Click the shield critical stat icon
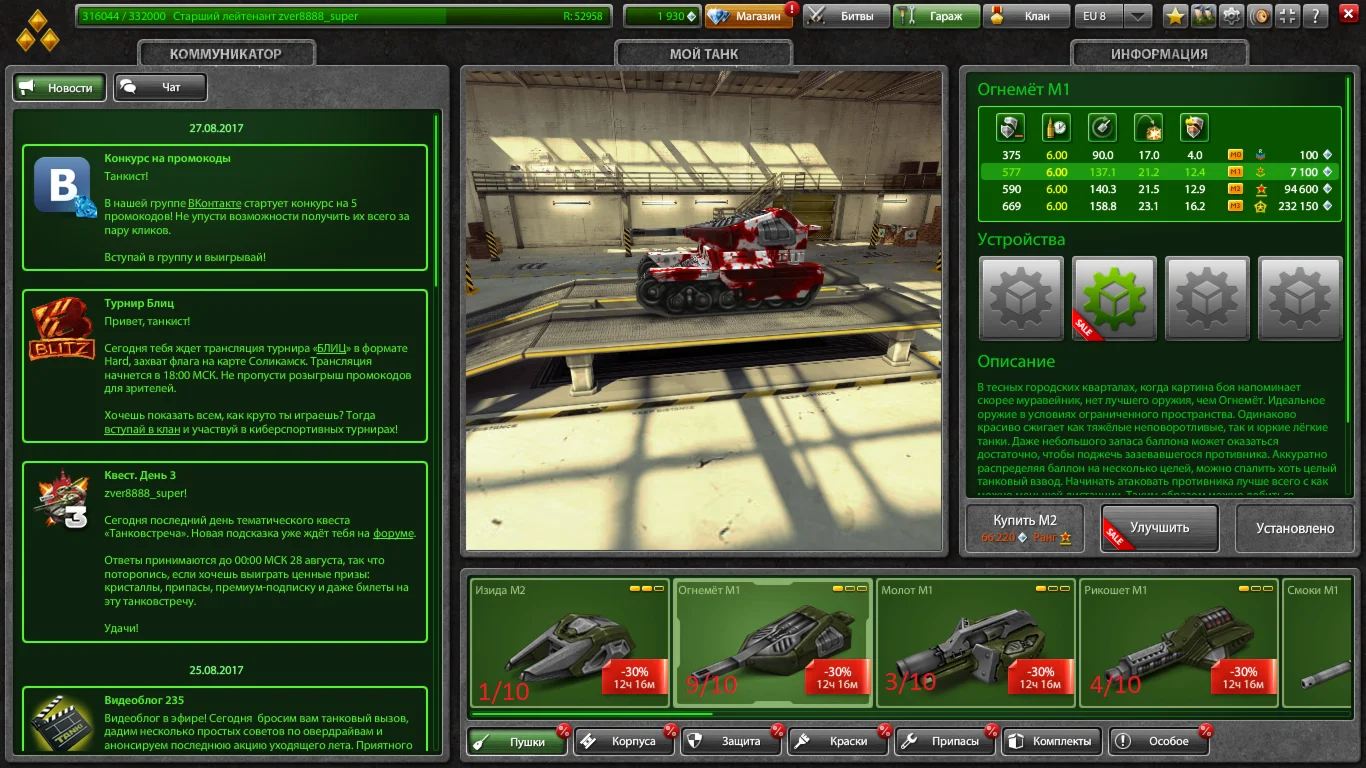Screen dimensions: 1366x768 [x=1194, y=127]
